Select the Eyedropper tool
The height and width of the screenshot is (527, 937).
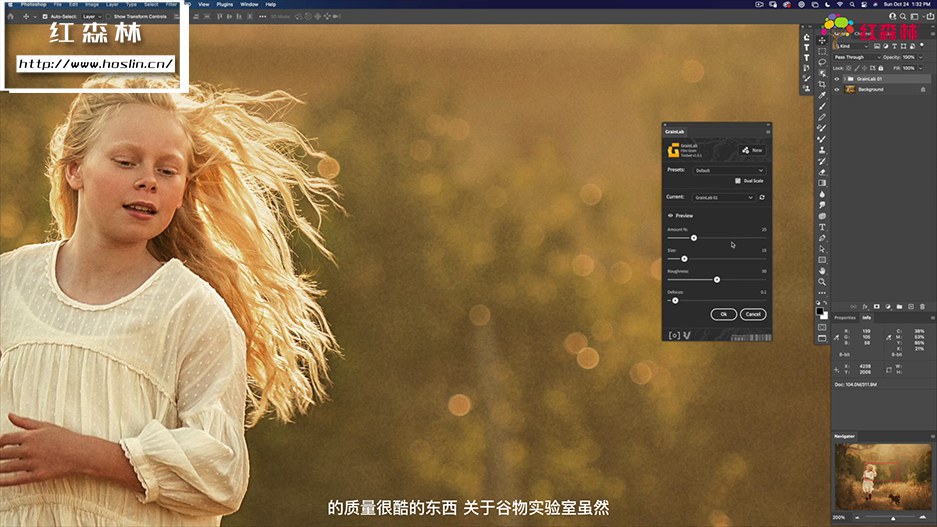(822, 95)
